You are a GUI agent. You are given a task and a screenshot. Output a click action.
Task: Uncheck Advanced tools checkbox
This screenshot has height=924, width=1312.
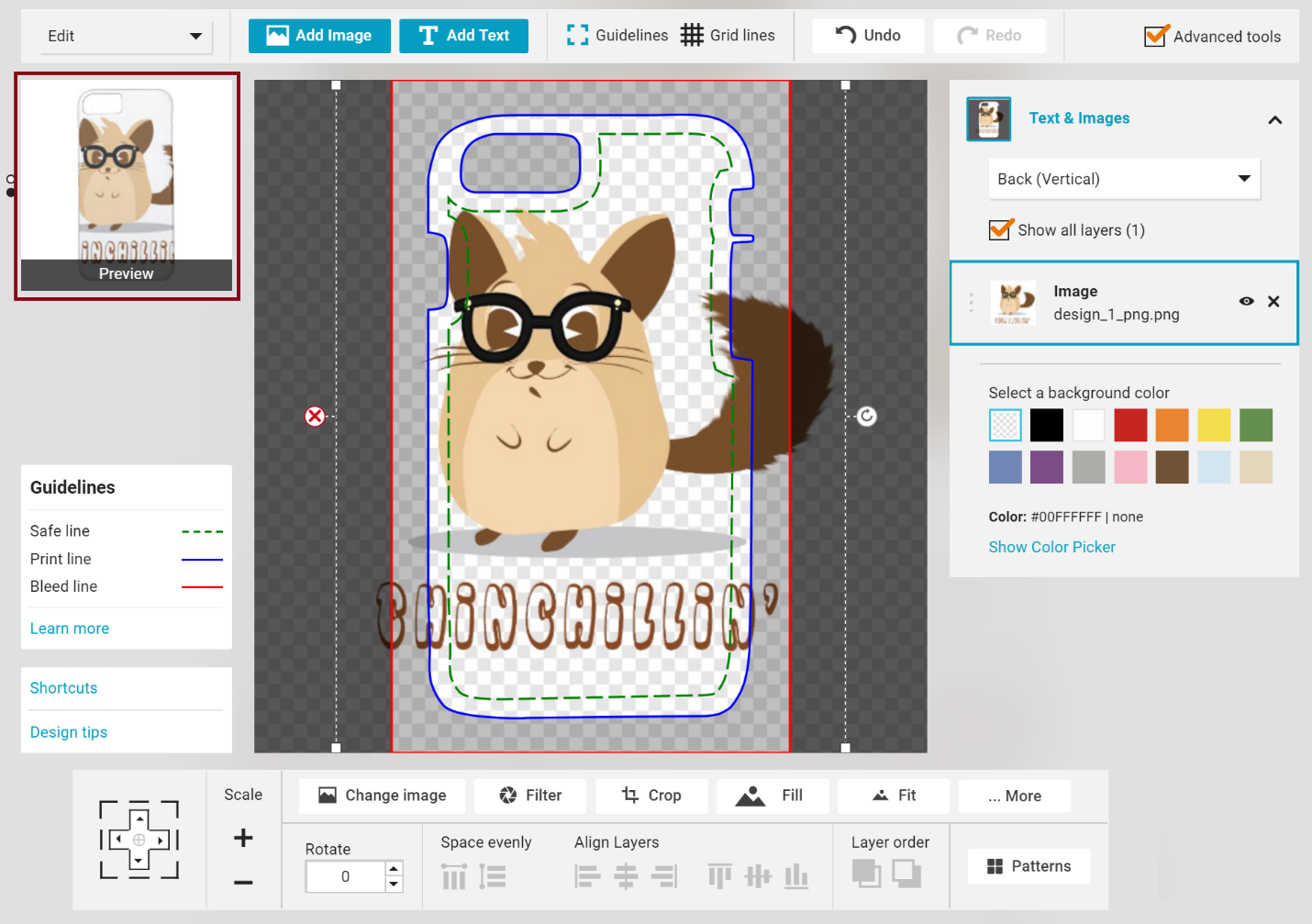click(1156, 36)
